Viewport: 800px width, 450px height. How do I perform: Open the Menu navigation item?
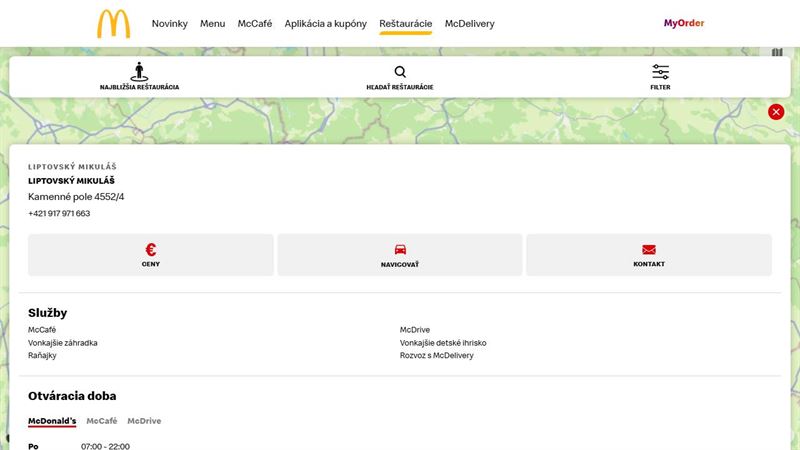(x=212, y=23)
